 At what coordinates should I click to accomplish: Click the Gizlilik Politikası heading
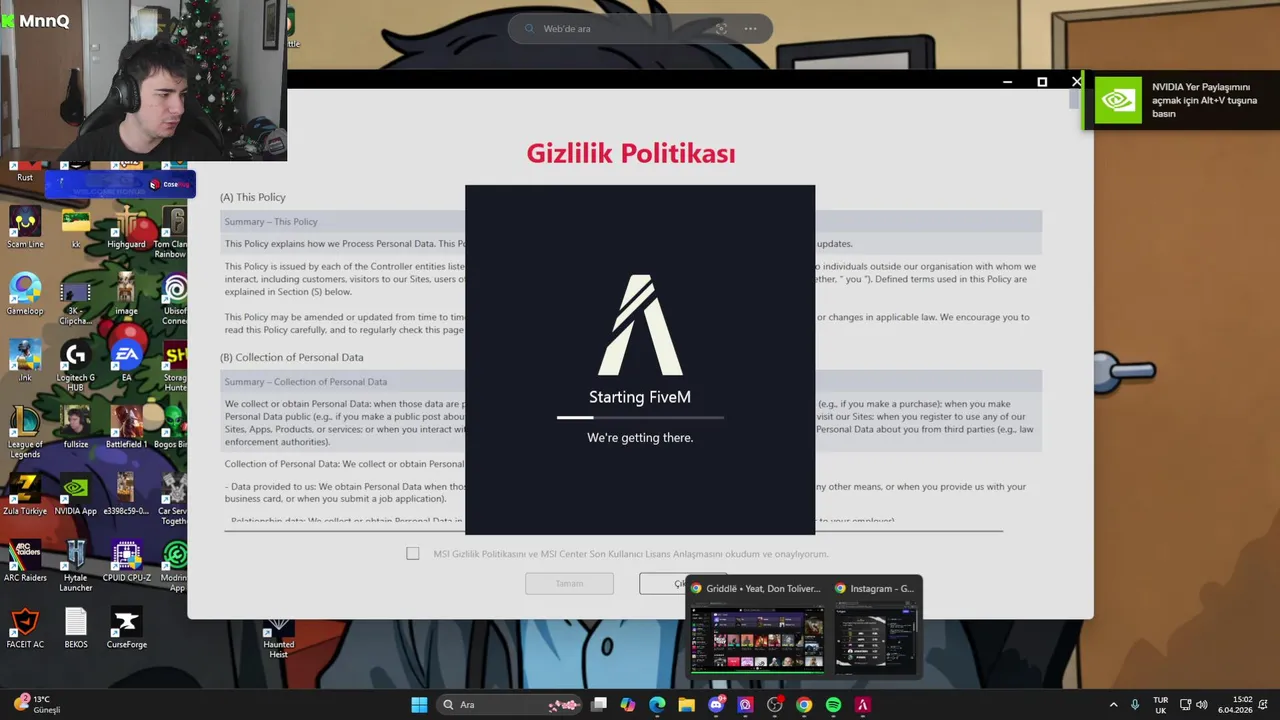631,153
